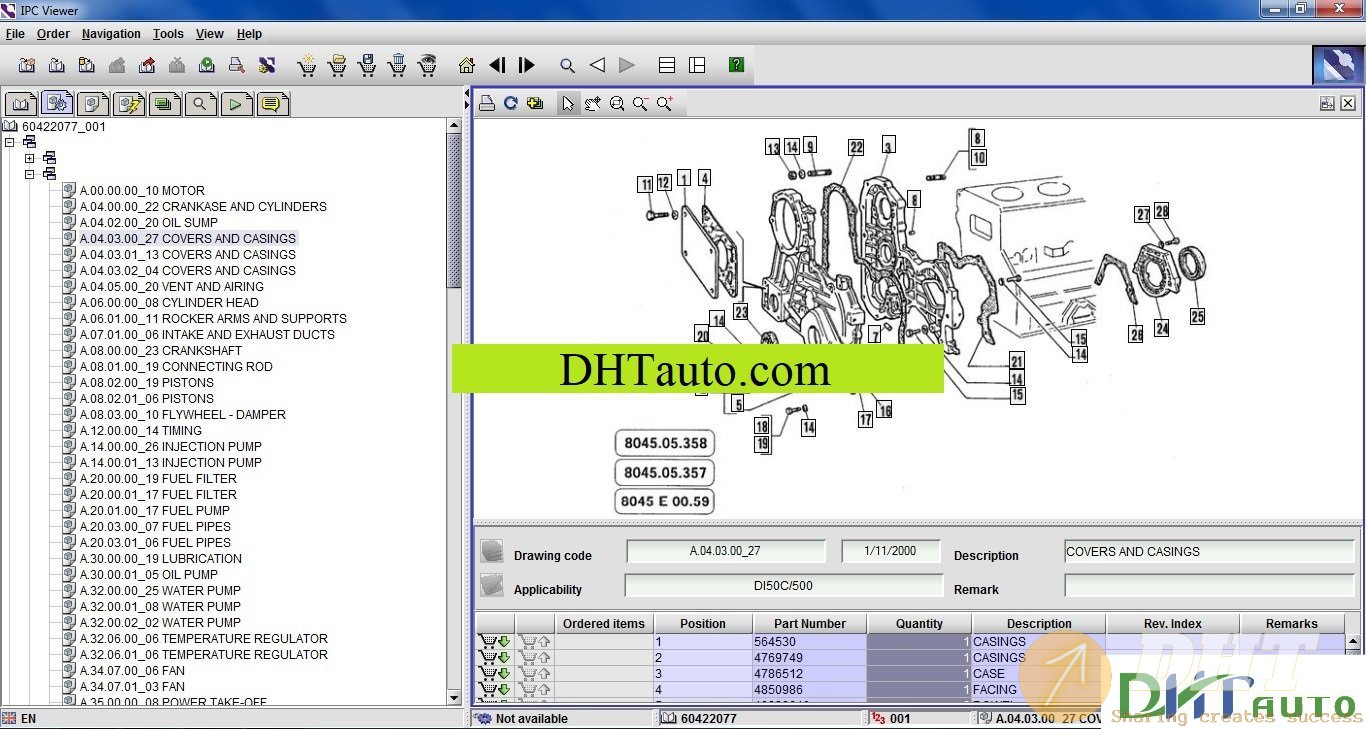
Task: Click callout number 22 on the drawing
Action: (856, 147)
